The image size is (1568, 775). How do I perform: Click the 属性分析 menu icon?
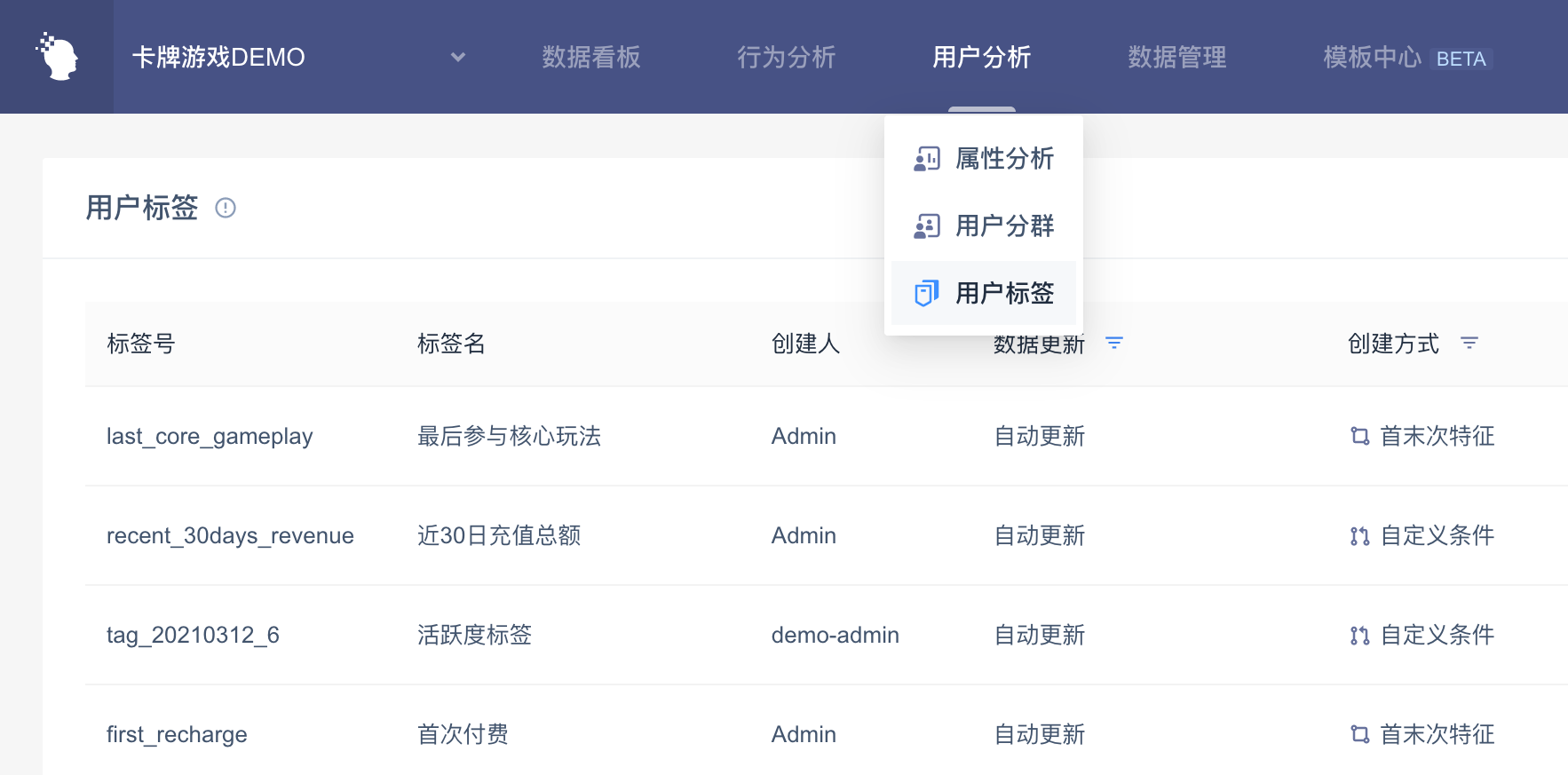coord(926,159)
